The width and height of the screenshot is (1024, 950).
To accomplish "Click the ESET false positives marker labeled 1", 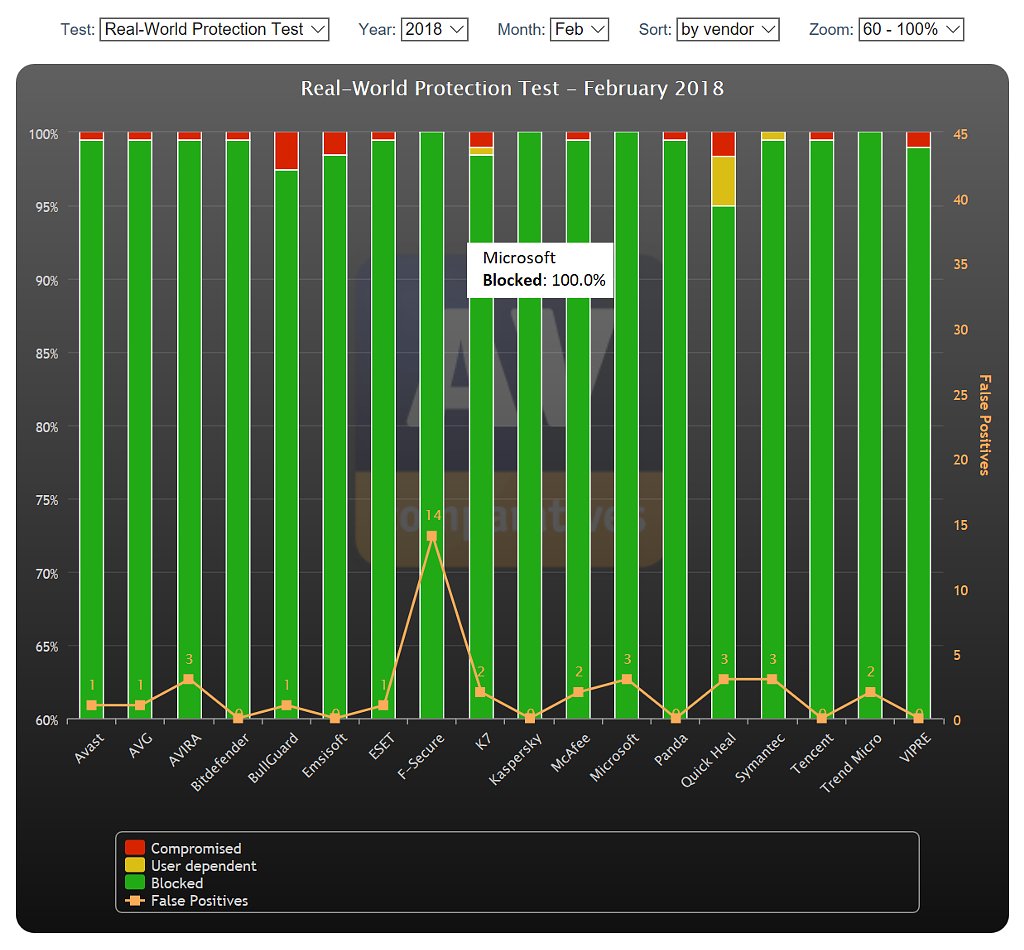I will click(x=383, y=705).
